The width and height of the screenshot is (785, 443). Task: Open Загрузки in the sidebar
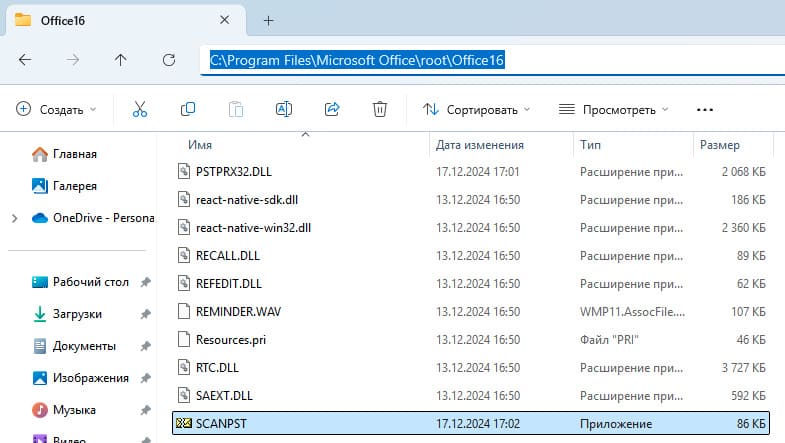(76, 314)
